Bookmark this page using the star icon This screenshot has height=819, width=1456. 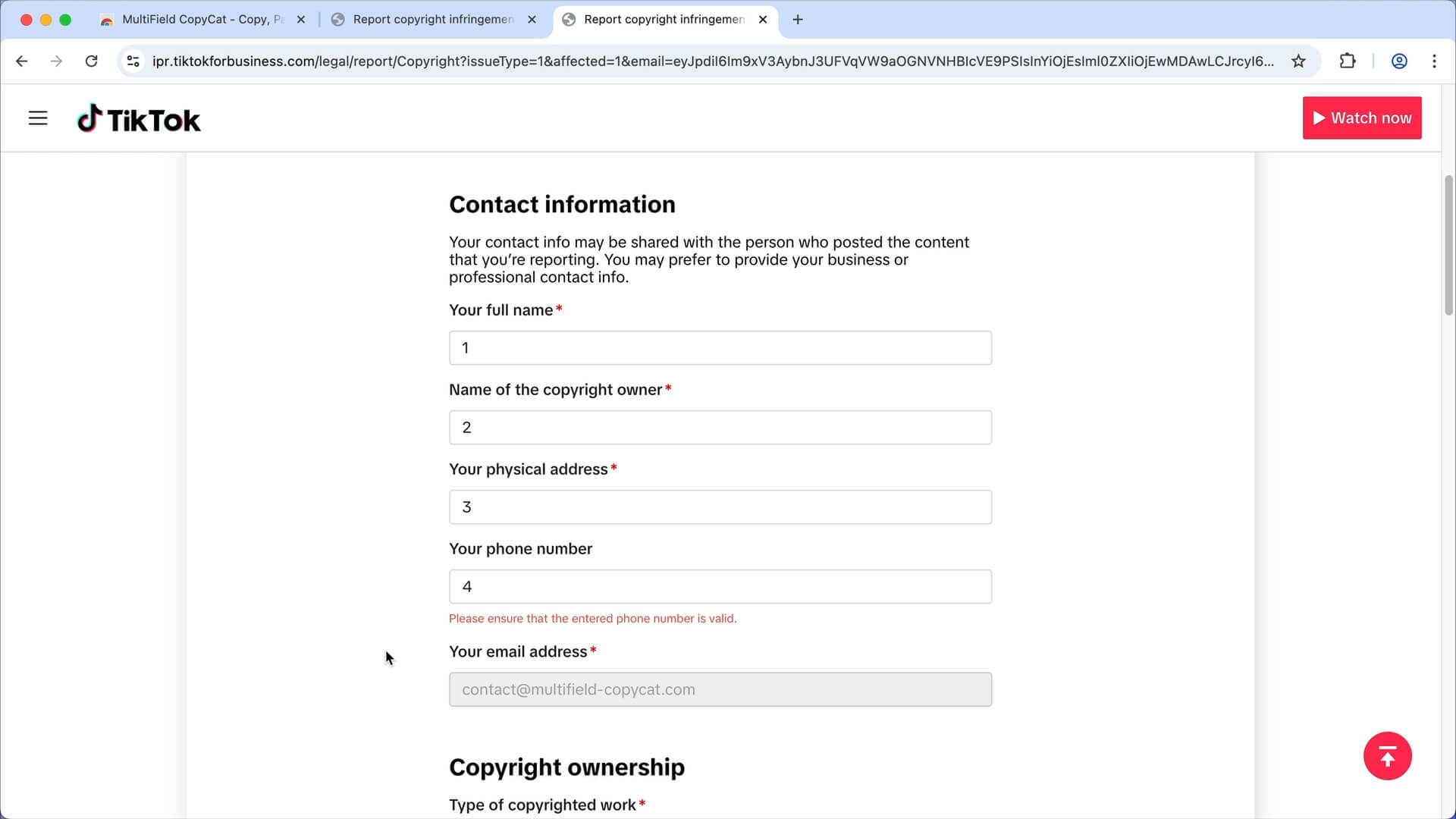click(x=1299, y=61)
